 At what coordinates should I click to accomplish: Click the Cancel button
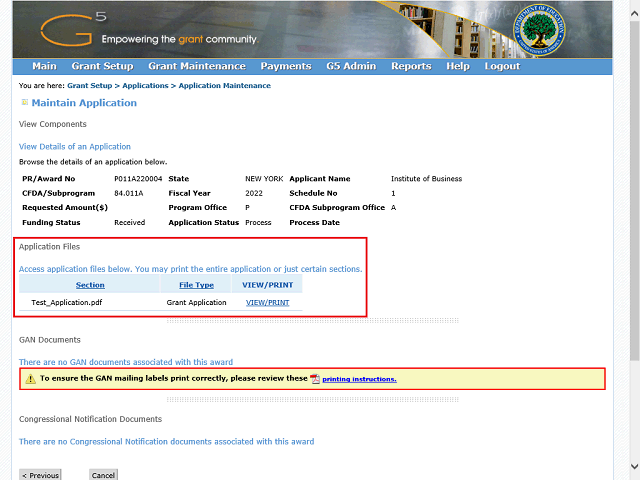pos(103,475)
